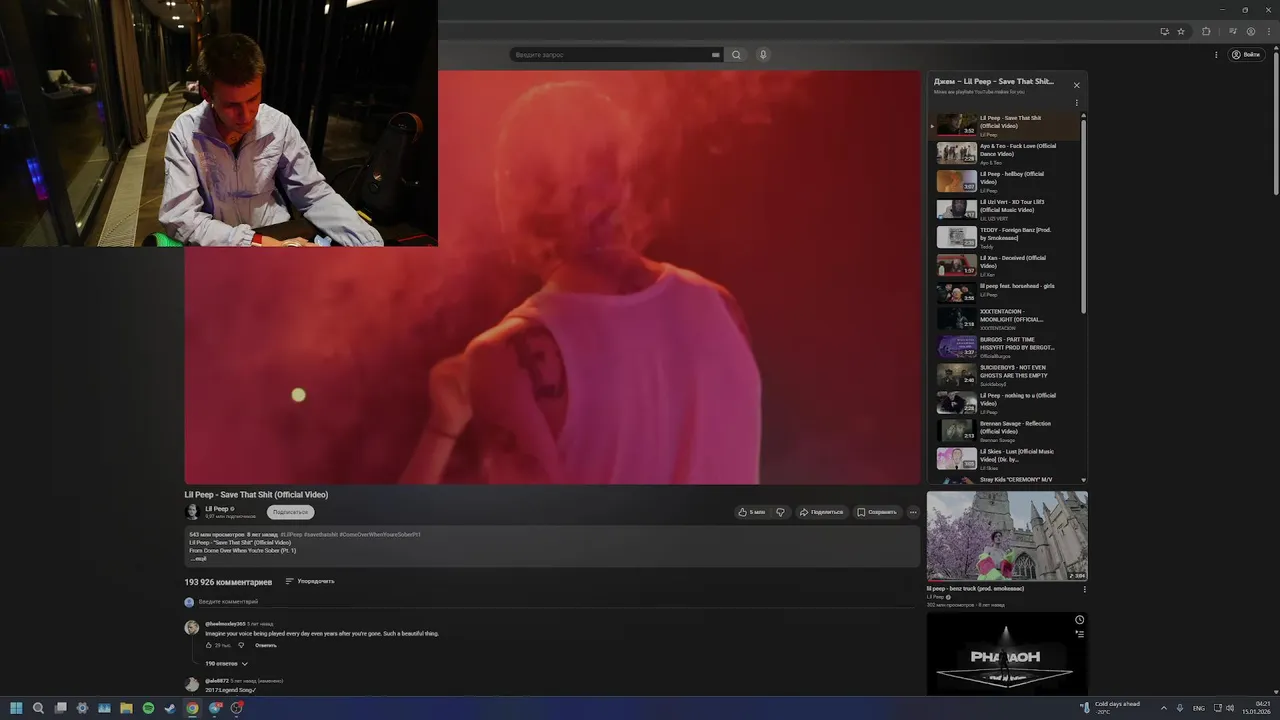Click the Подписаться subscribe button
Viewport: 1280px width, 720px height.
tap(290, 512)
